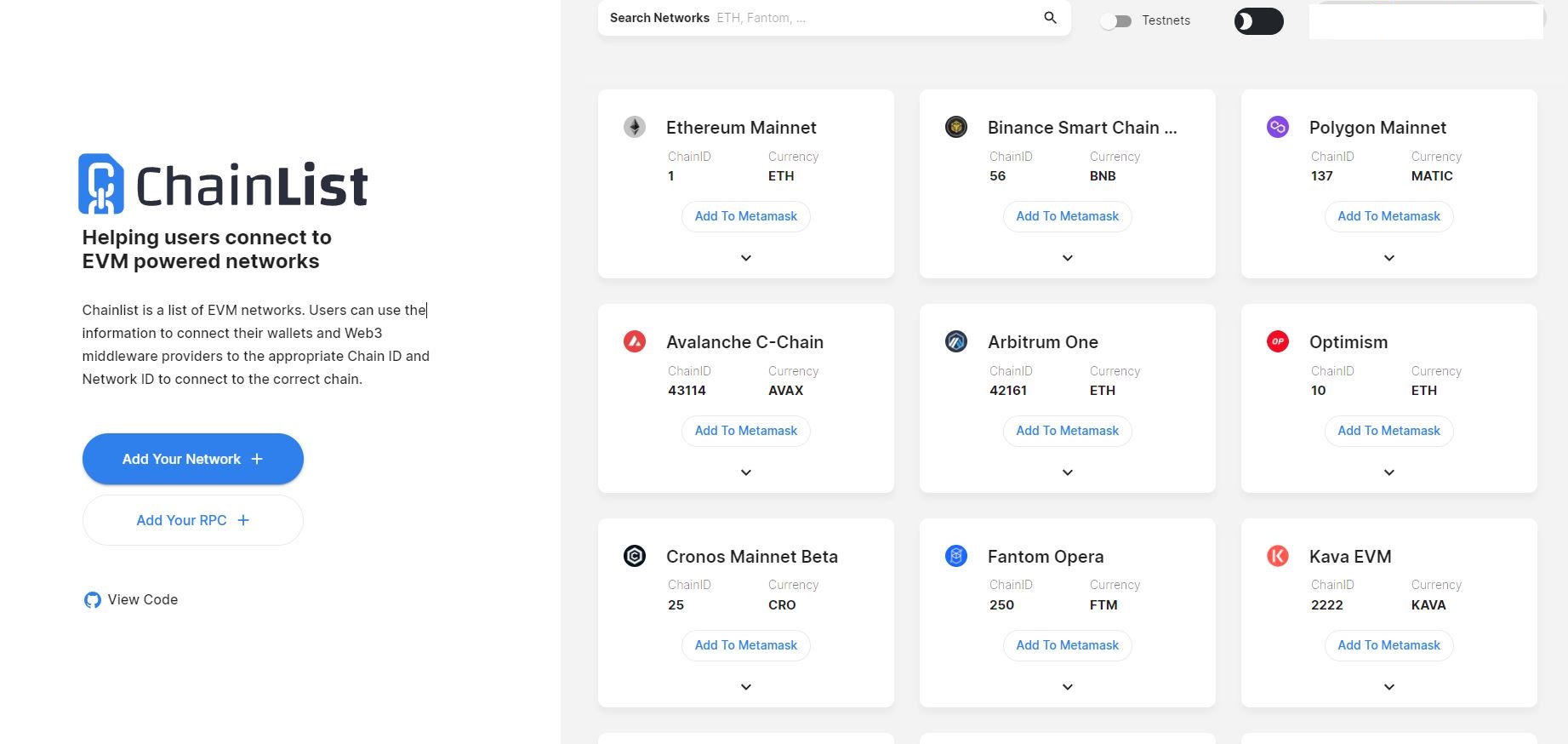This screenshot has height=744, width=1568.
Task: Add Polygon Mainnet to Metamask
Action: (x=1389, y=216)
